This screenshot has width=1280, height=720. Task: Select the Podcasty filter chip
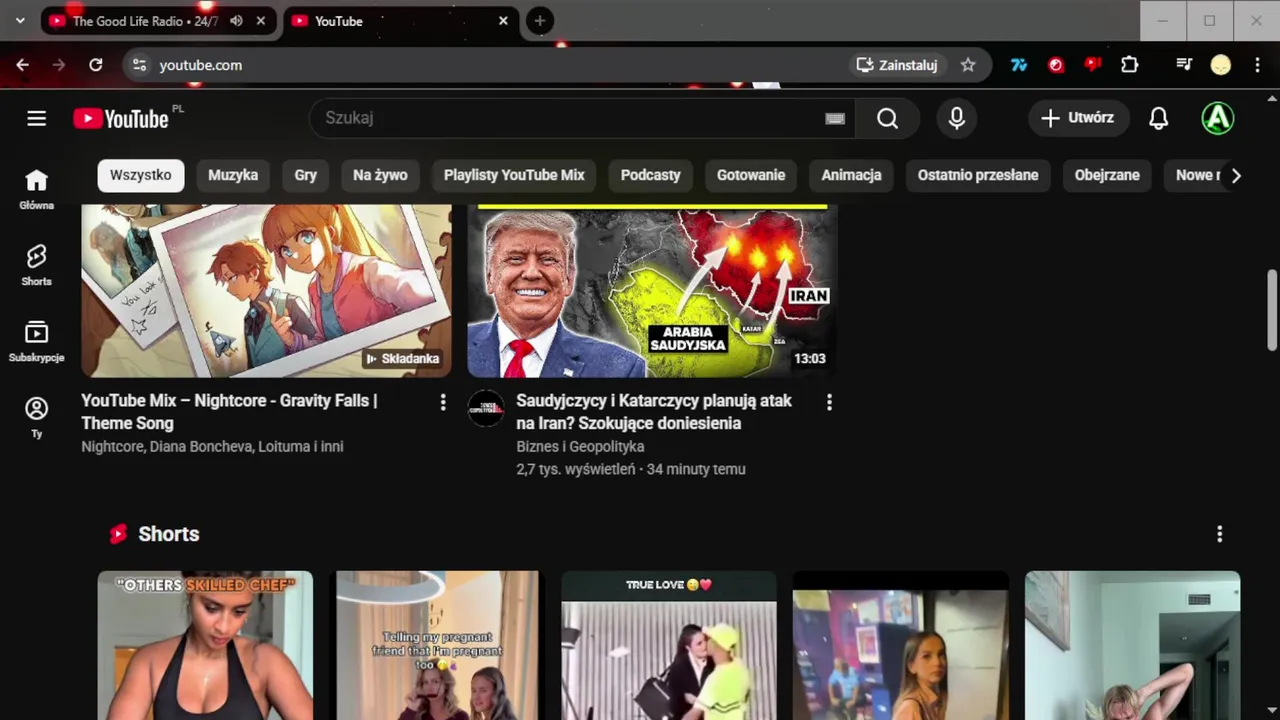coord(650,175)
